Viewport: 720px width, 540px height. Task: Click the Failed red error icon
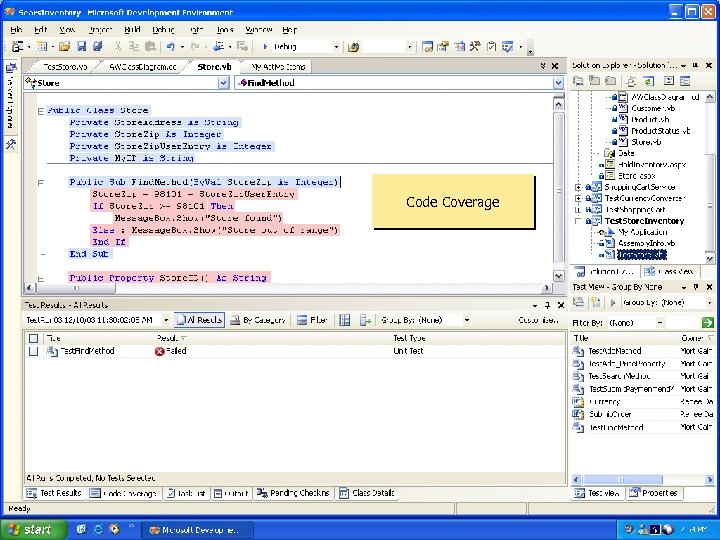click(159, 352)
